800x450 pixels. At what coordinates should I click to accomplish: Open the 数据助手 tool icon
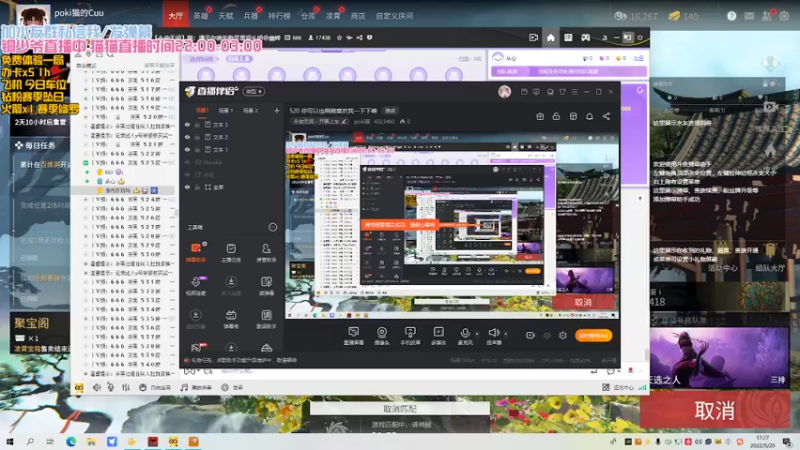point(266,319)
